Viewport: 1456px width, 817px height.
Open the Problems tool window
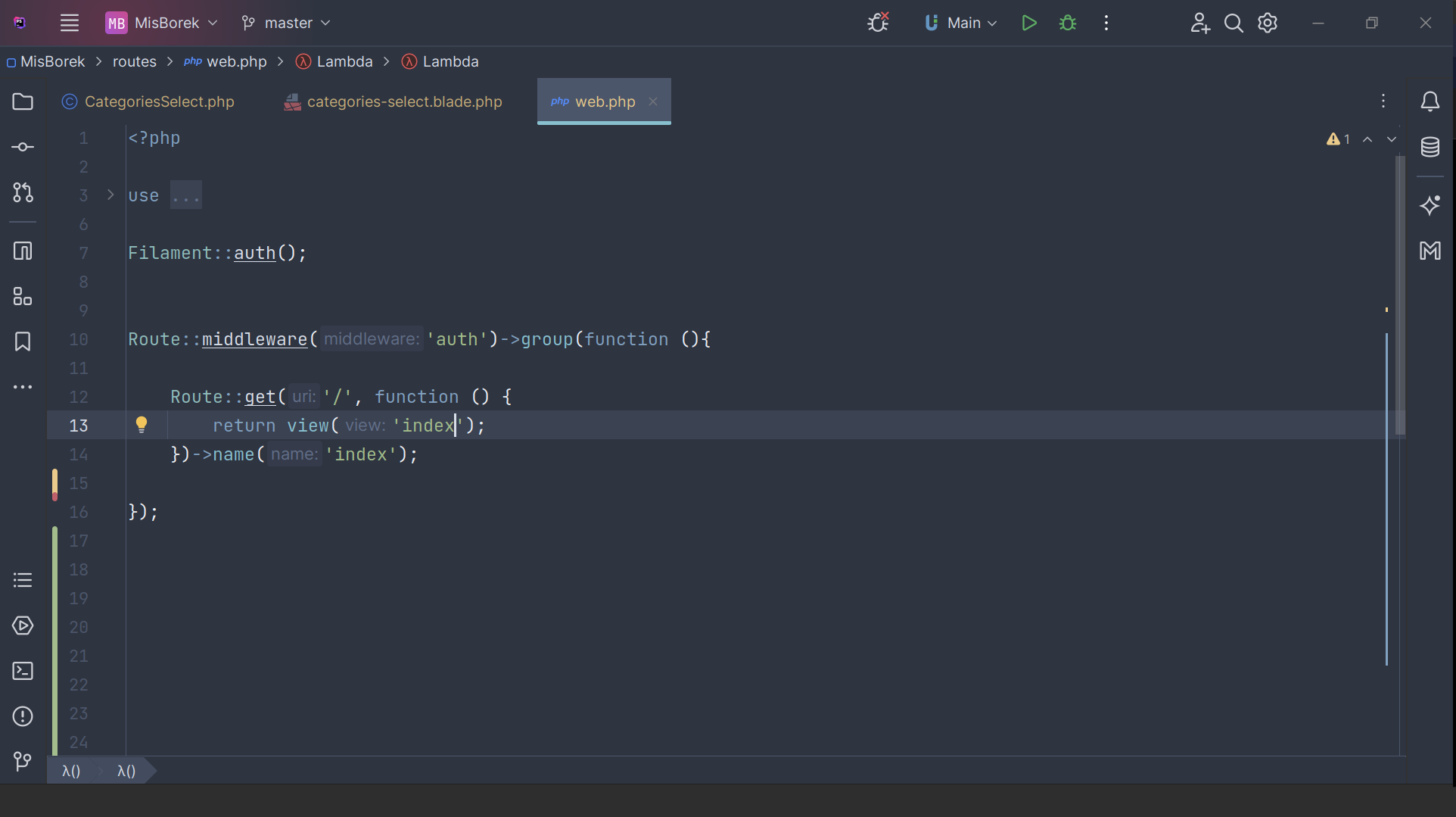click(23, 716)
